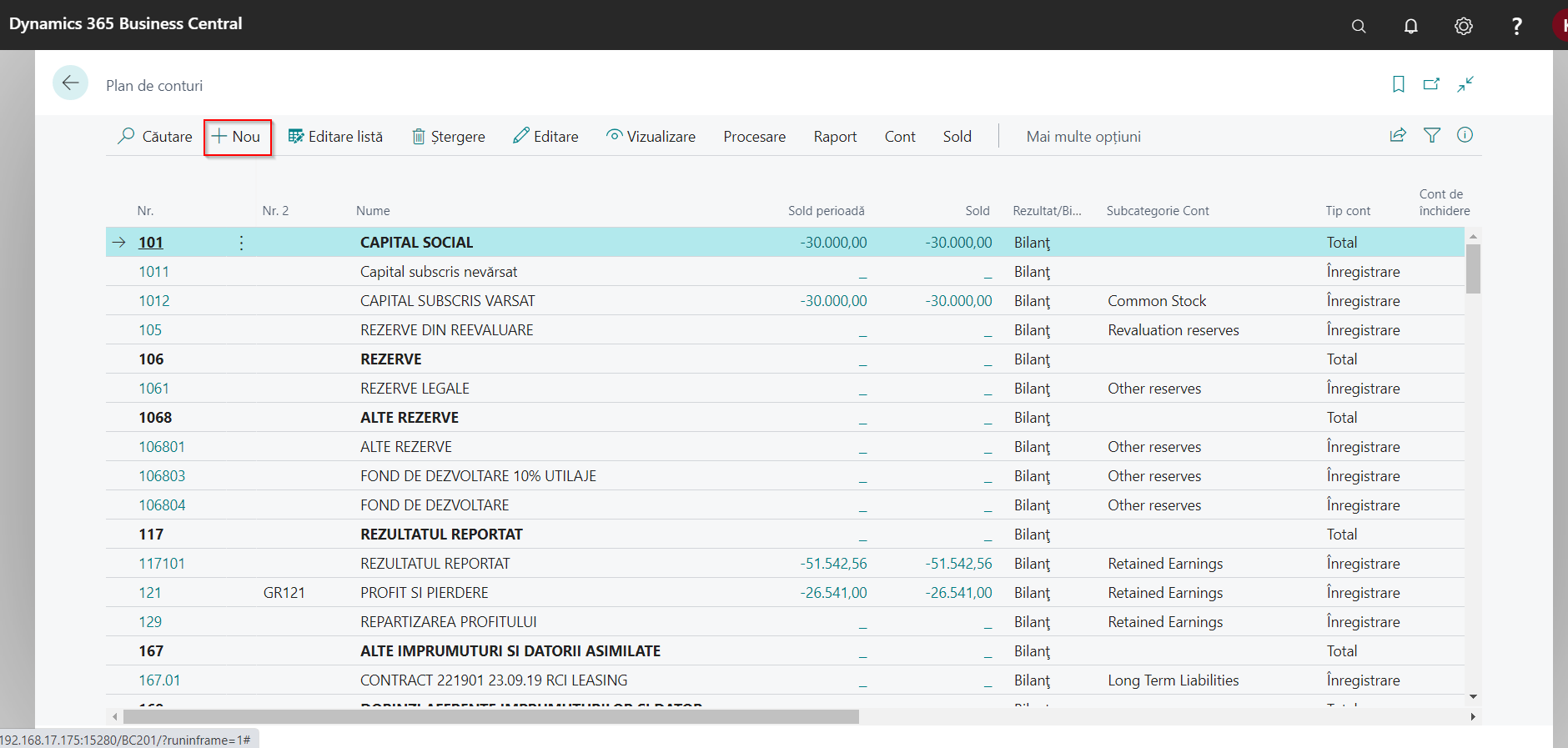The width and height of the screenshot is (1568, 748).
Task: Open the help question mark
Action: tap(1516, 26)
